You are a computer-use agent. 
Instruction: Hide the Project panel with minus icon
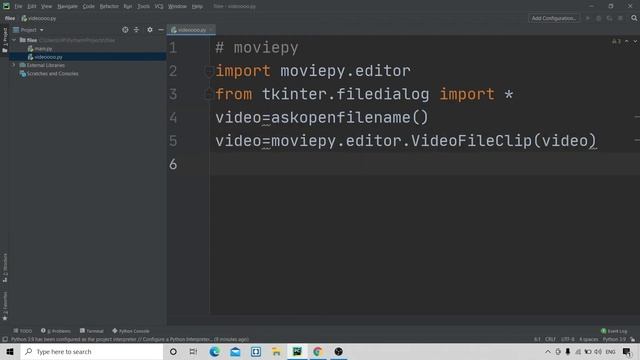(x=161, y=30)
